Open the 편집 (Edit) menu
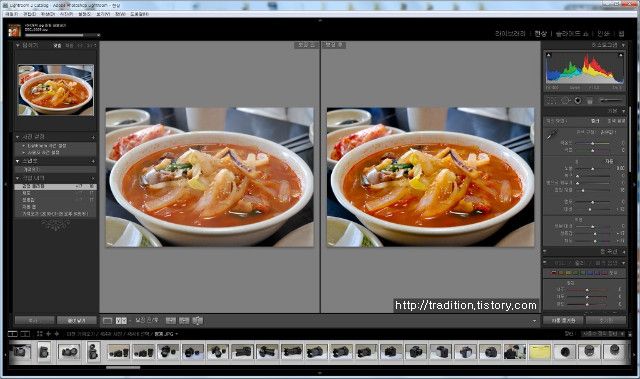The height and width of the screenshot is (379, 640). [x=29, y=14]
